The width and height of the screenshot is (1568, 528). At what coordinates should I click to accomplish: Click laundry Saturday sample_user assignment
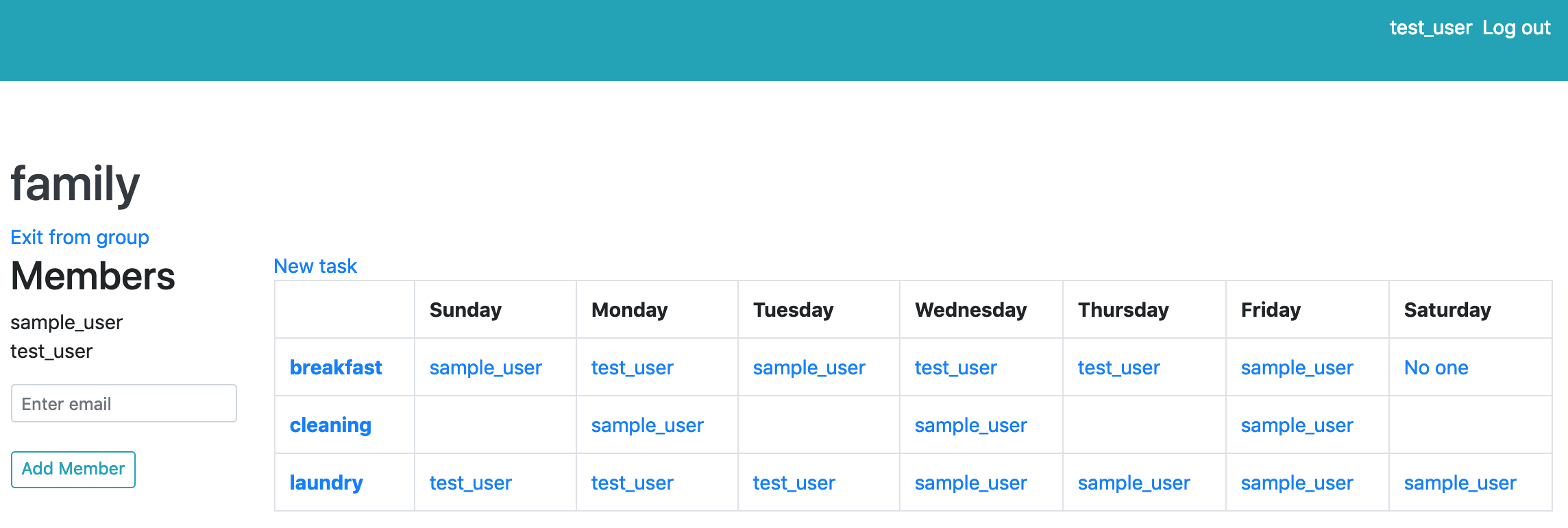tap(1460, 483)
